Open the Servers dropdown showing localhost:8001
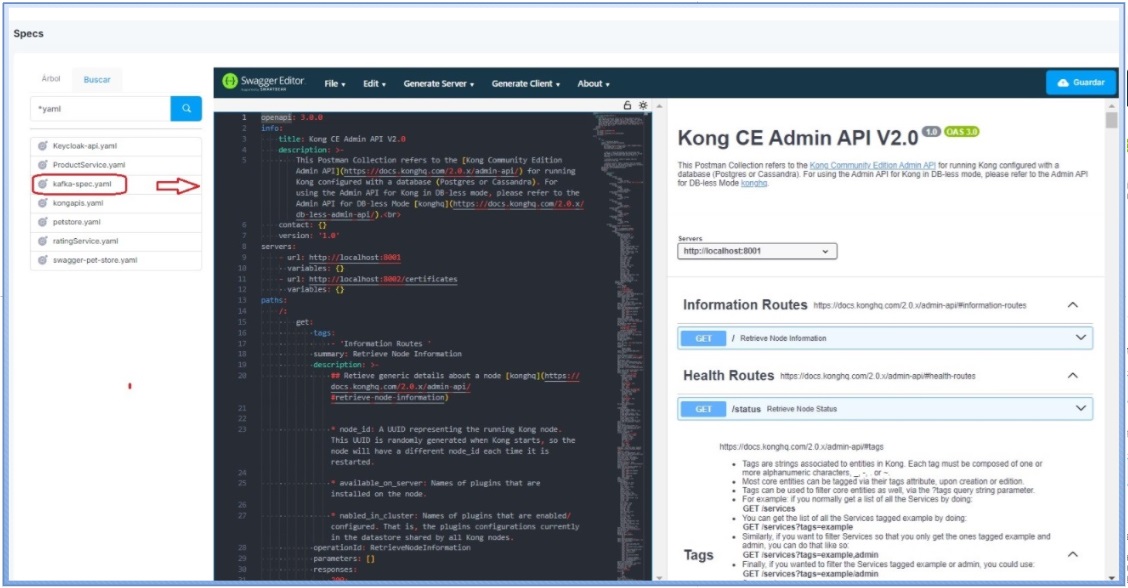 [757, 251]
